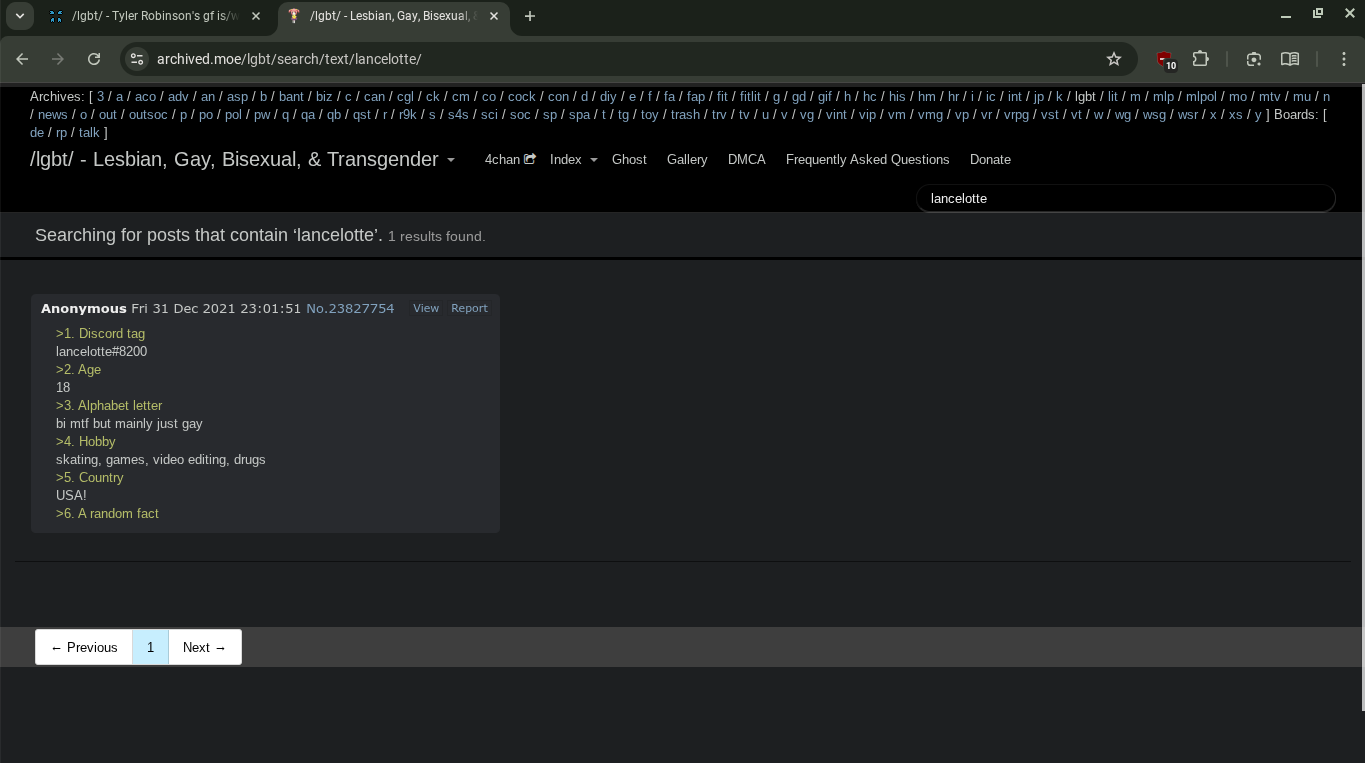Open the Index menu item
The image size is (1365, 763).
[x=565, y=159]
